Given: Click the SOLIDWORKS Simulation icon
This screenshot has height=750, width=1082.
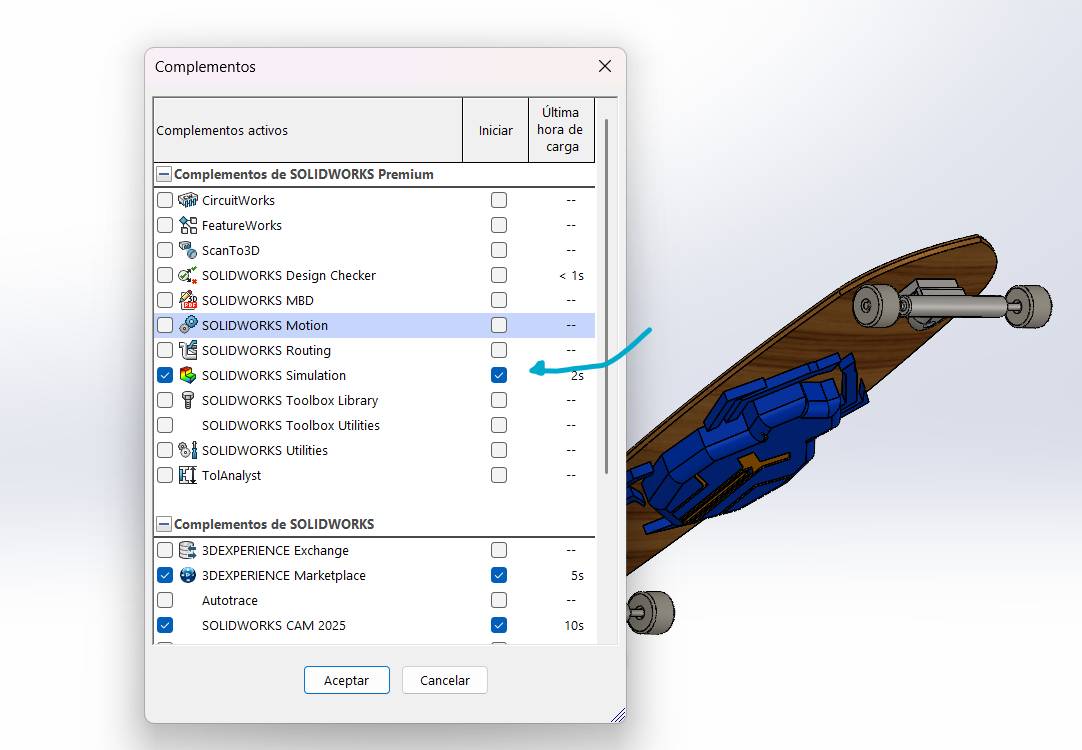Looking at the screenshot, I should click(188, 375).
